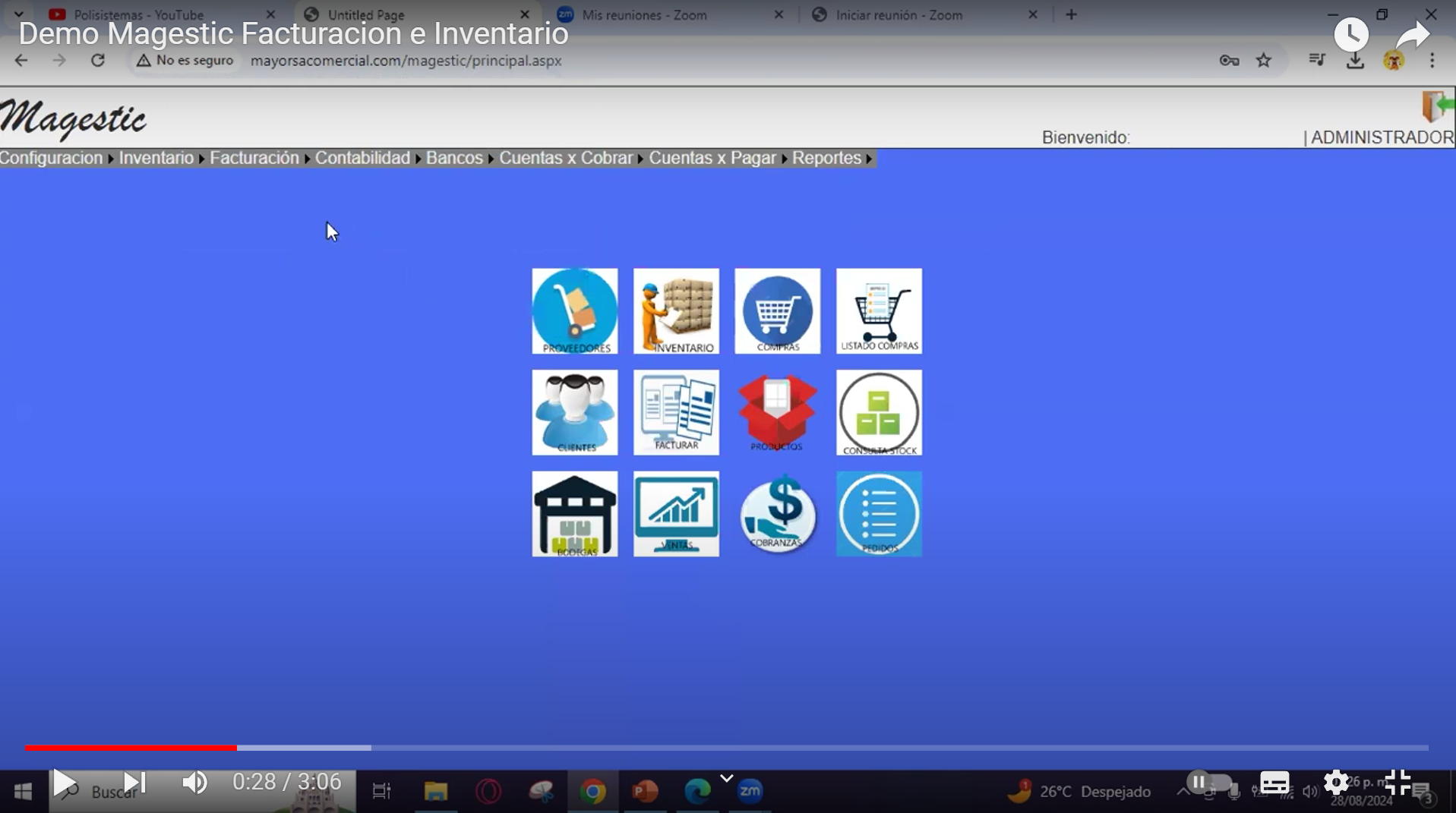Open the Chrome profile avatar
1456x813 pixels.
coord(1394,61)
